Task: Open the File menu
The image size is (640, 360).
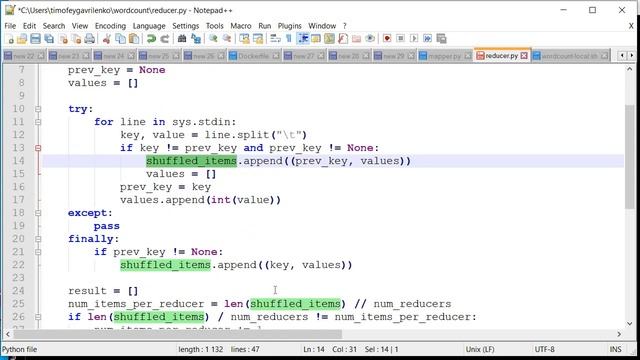Action: tap(10, 26)
